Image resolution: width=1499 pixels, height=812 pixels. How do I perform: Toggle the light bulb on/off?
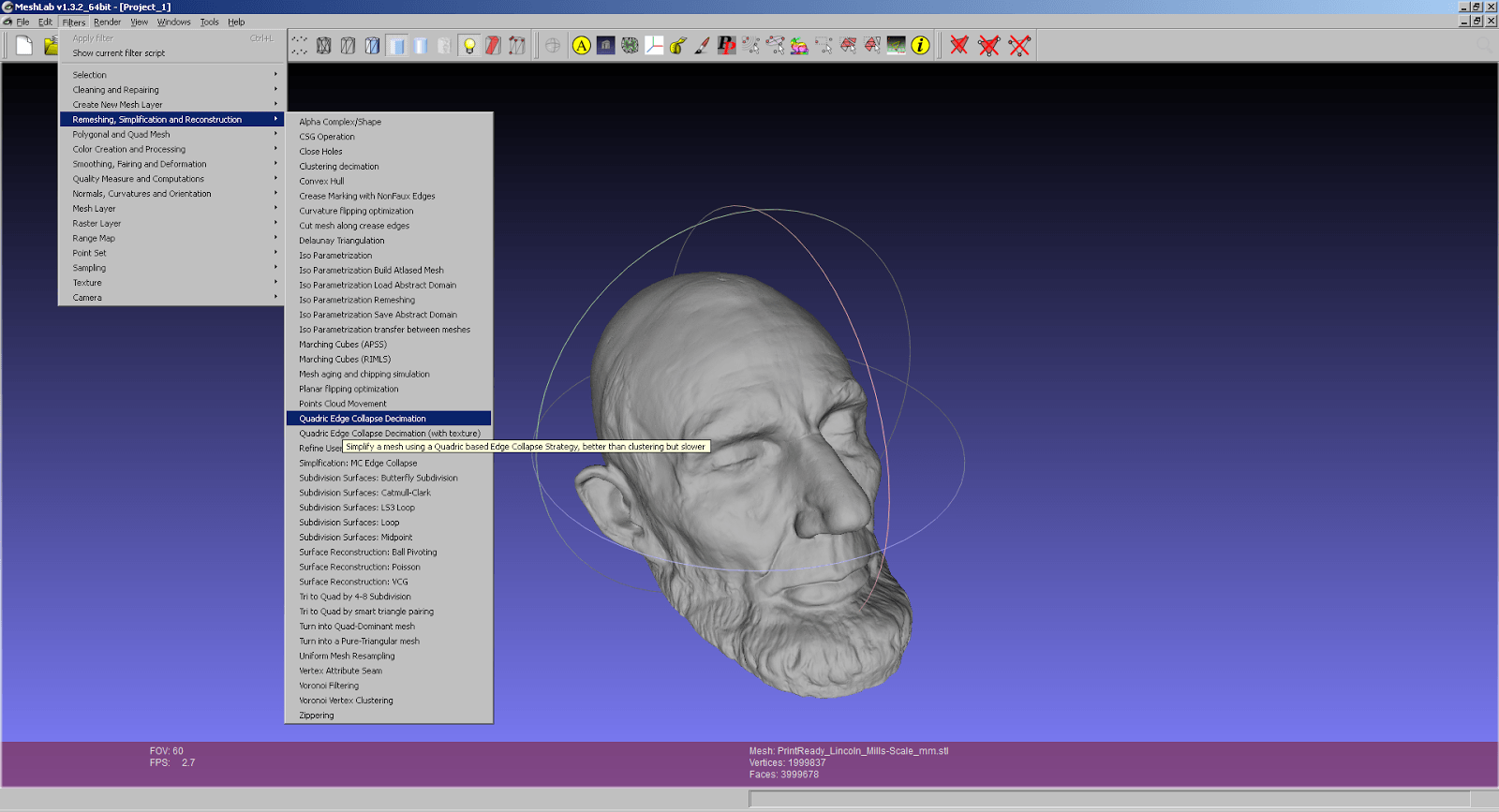(469, 45)
